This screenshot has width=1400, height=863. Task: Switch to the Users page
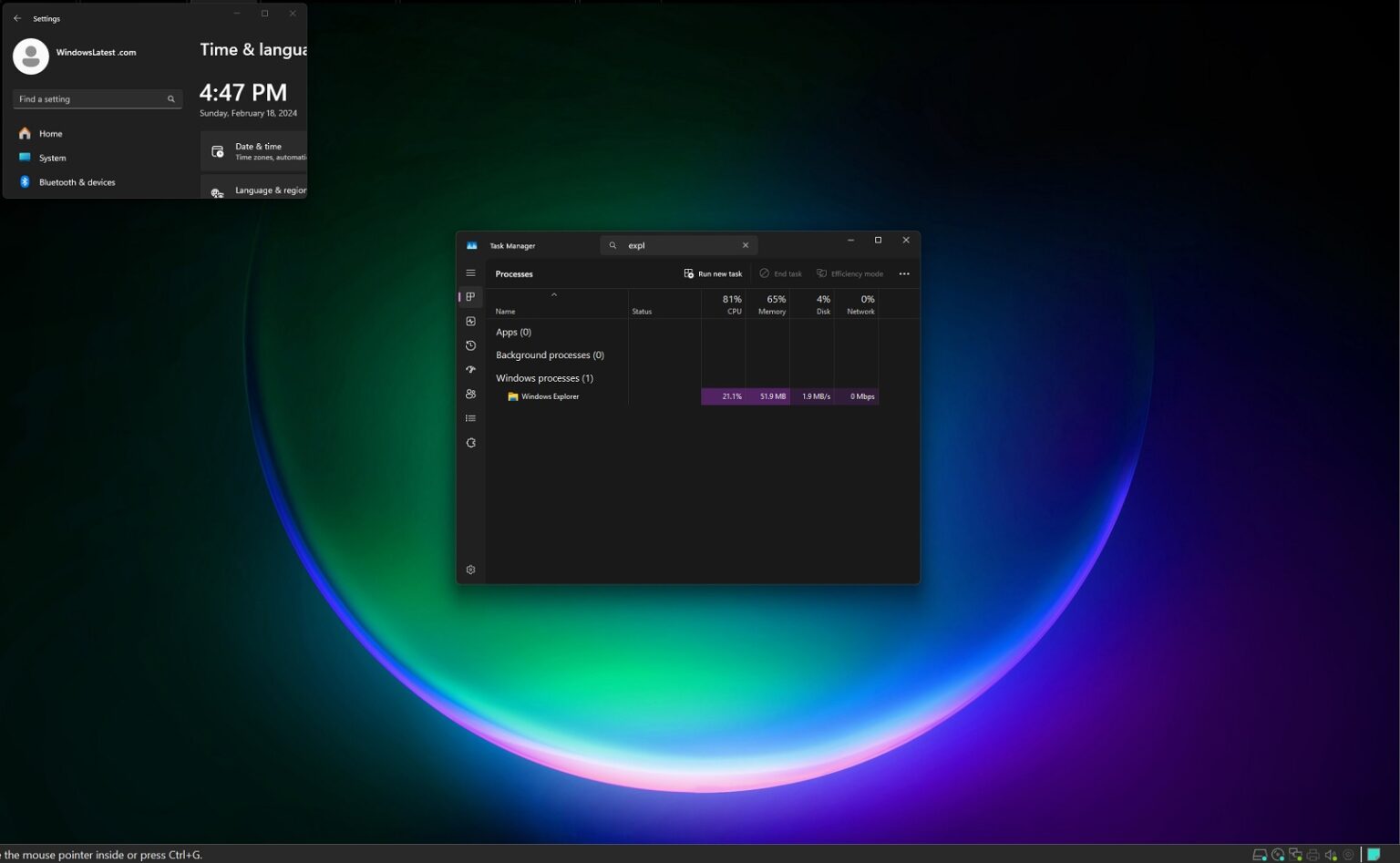coord(470,394)
